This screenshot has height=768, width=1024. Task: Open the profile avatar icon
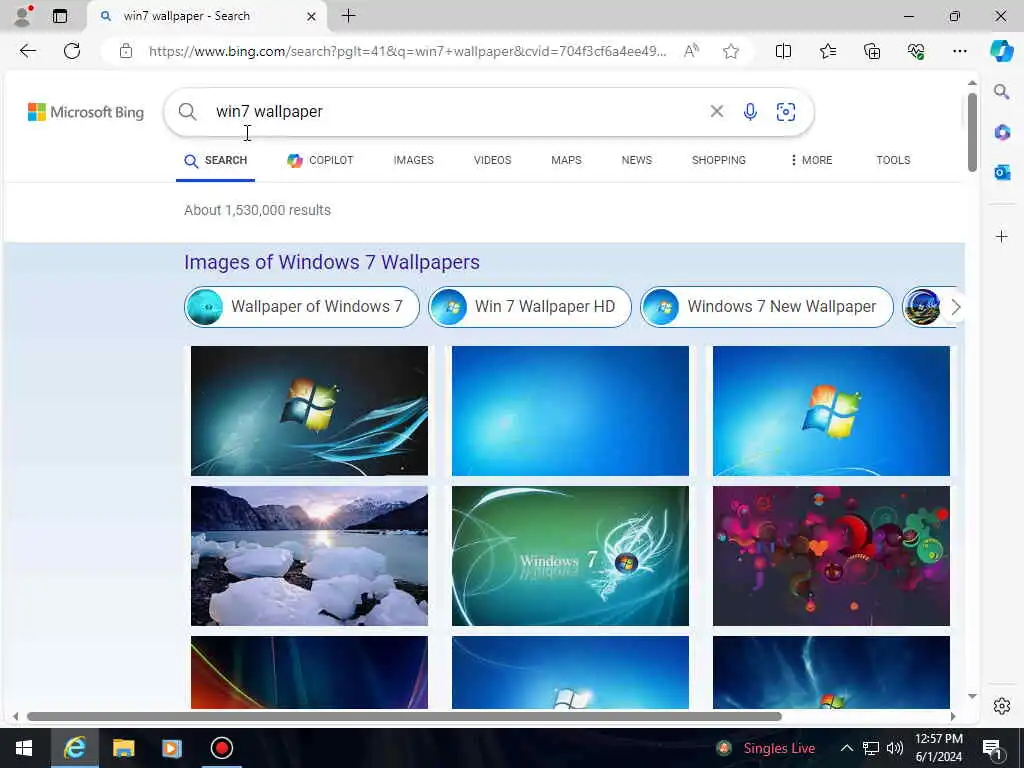22,16
